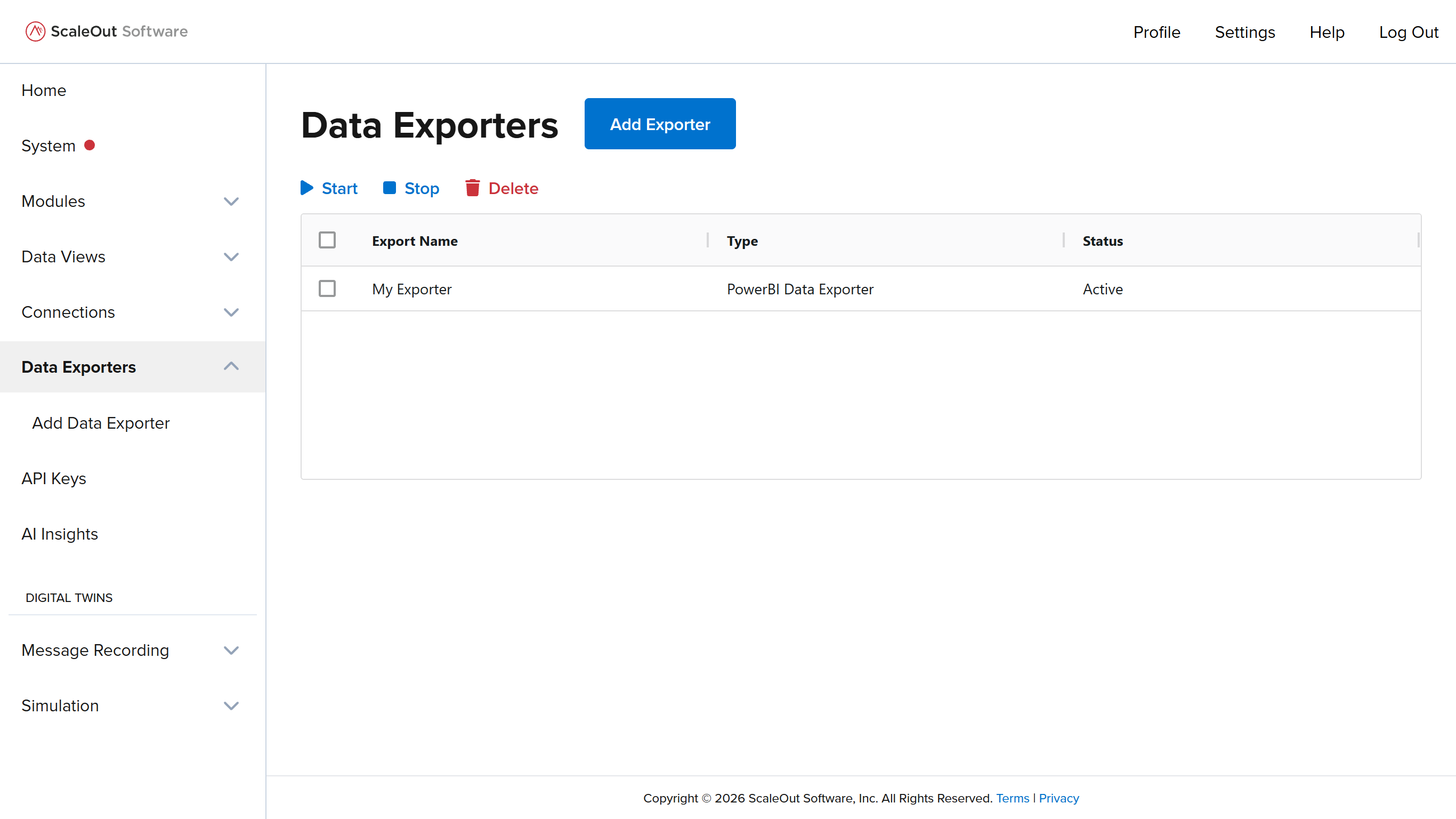The image size is (1456, 819).
Task: Collapse the Data Exporters chevron
Action: point(231,366)
